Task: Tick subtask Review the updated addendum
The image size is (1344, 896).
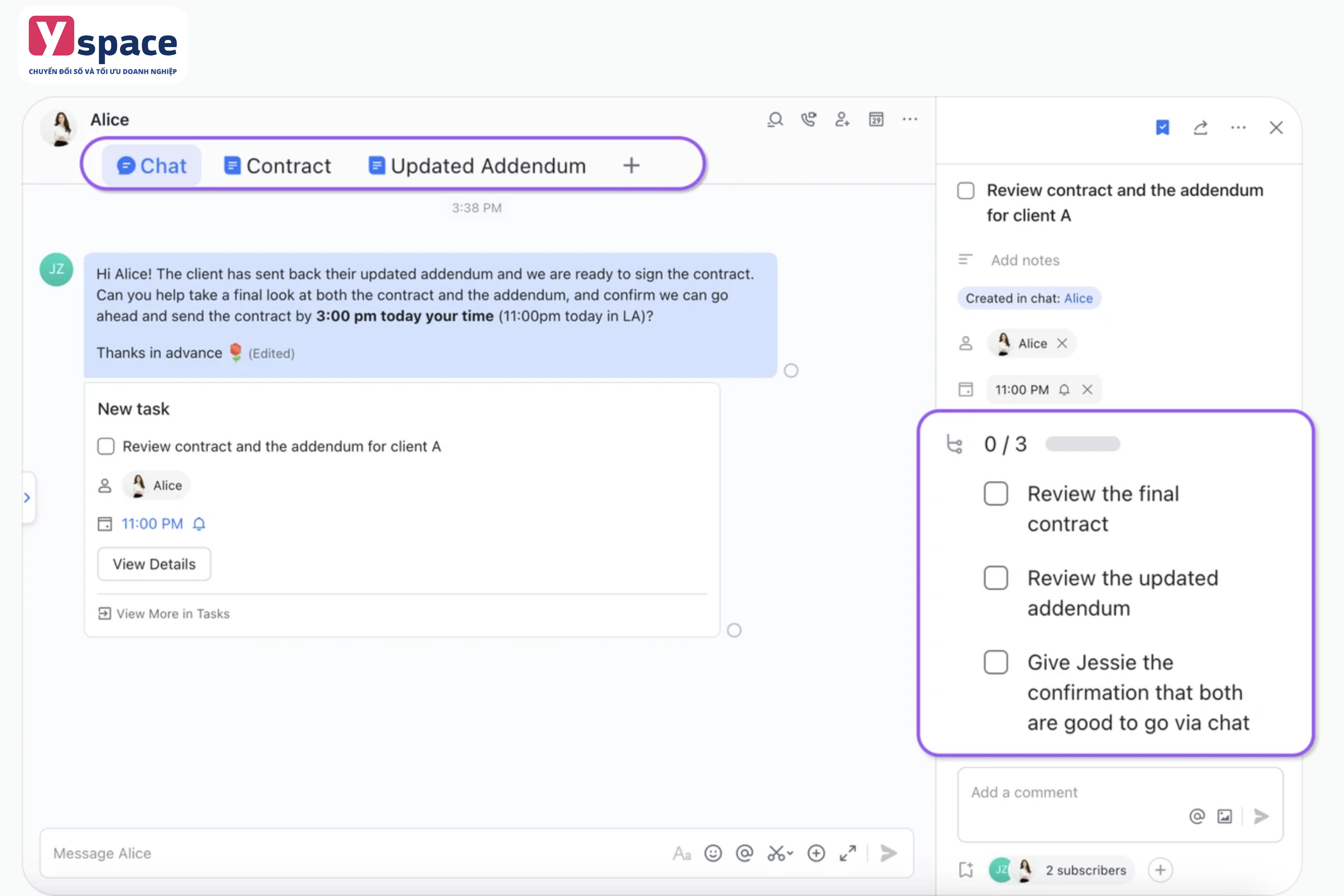Action: click(996, 578)
